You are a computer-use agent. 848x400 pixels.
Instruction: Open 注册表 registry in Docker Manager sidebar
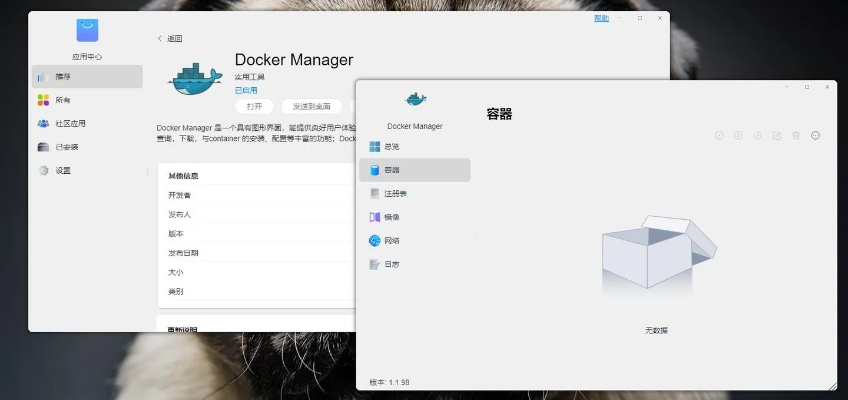[x=394, y=193]
